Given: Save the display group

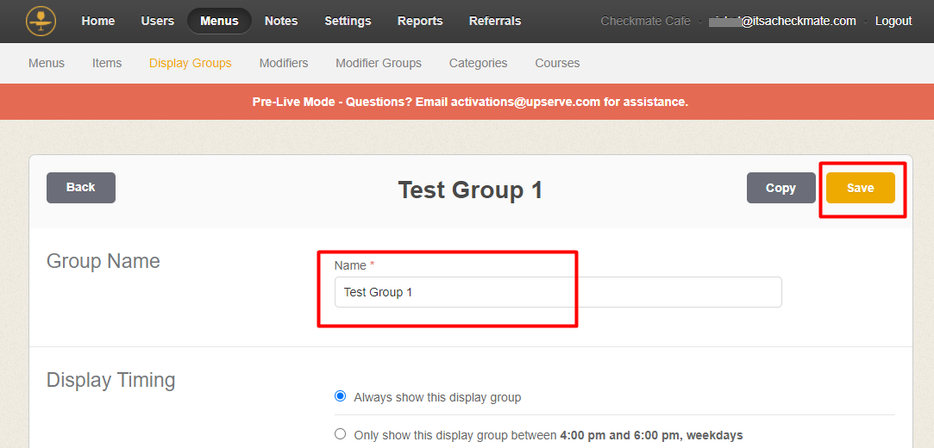Looking at the screenshot, I should [860, 188].
